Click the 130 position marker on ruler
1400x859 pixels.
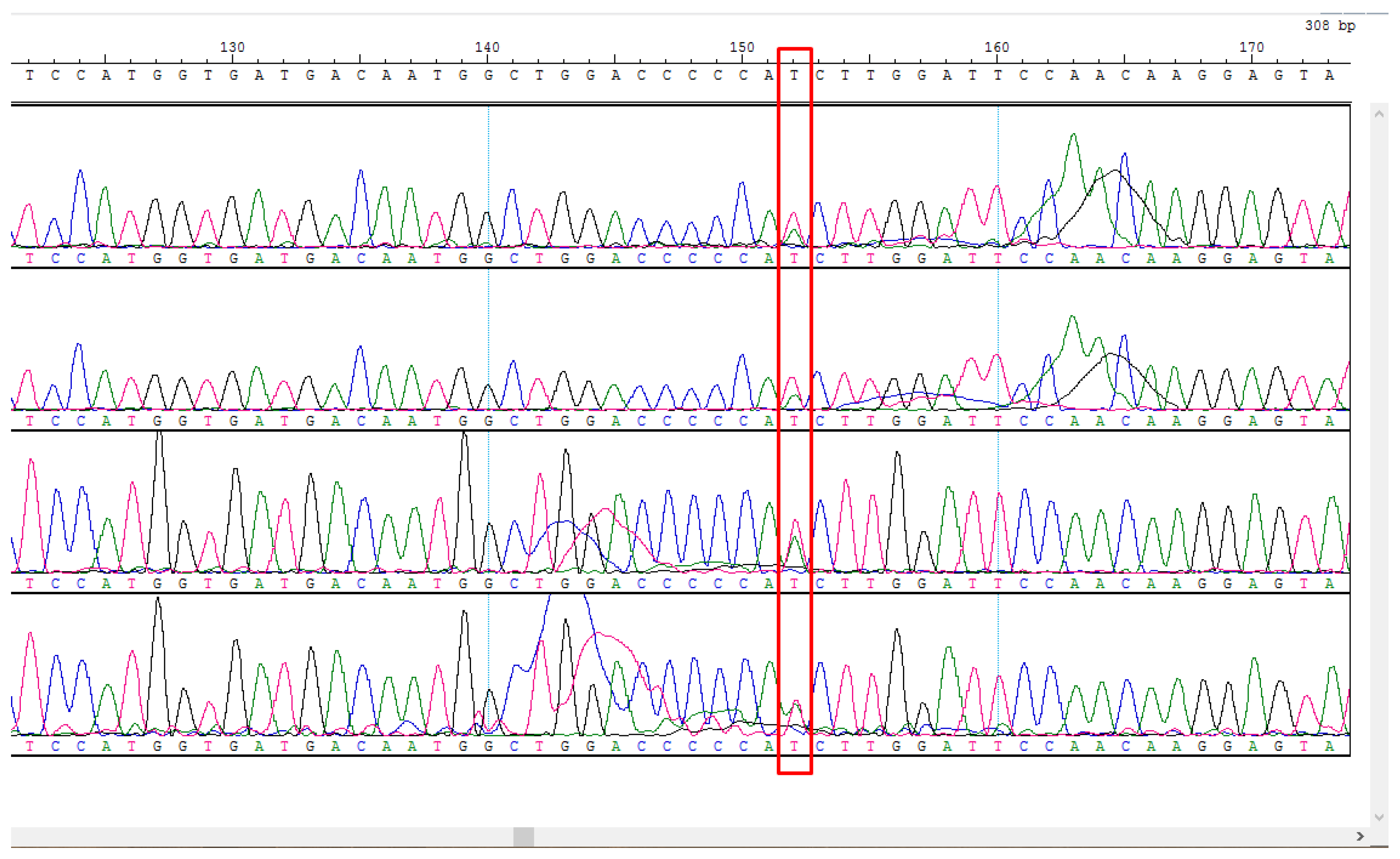(x=232, y=47)
